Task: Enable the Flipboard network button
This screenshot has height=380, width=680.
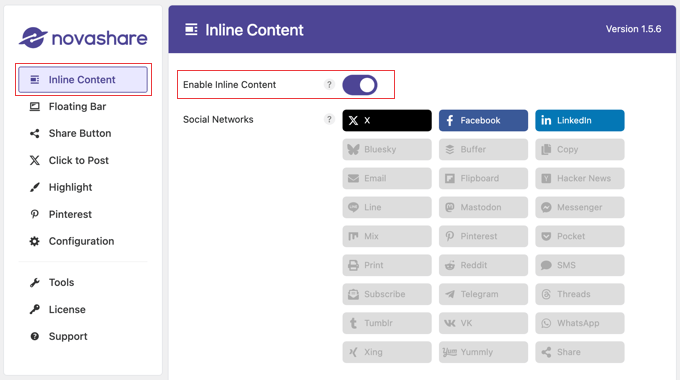Action: [483, 178]
